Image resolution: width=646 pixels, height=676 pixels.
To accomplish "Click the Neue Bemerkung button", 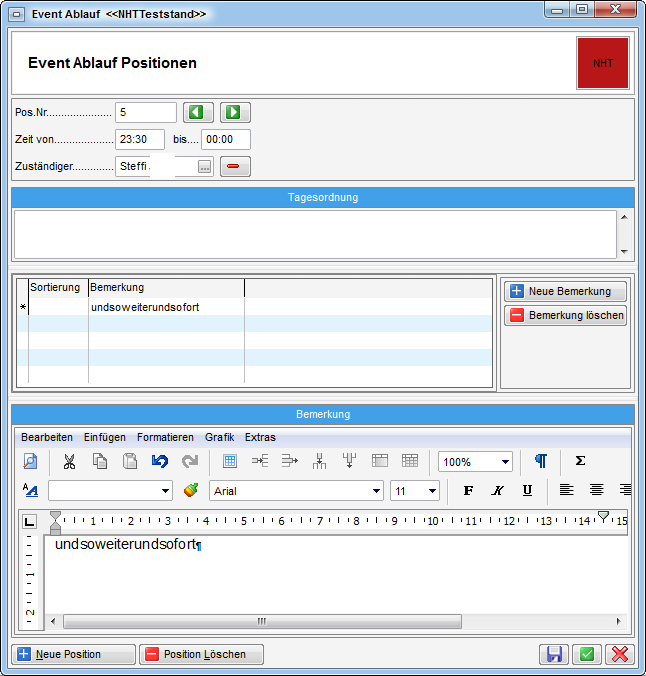I will click(x=565, y=291).
